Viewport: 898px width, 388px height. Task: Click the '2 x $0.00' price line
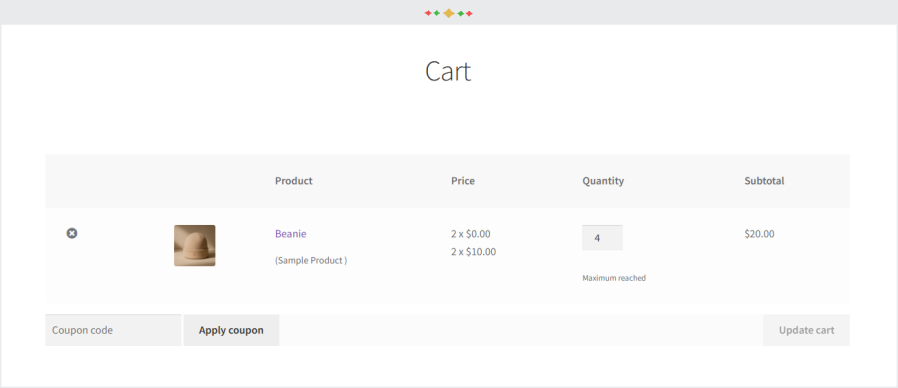click(x=471, y=234)
